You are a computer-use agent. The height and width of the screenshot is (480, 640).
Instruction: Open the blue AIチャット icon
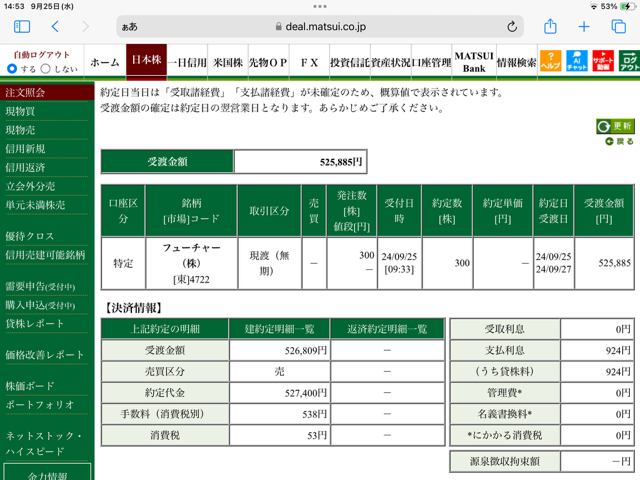[x=577, y=61]
